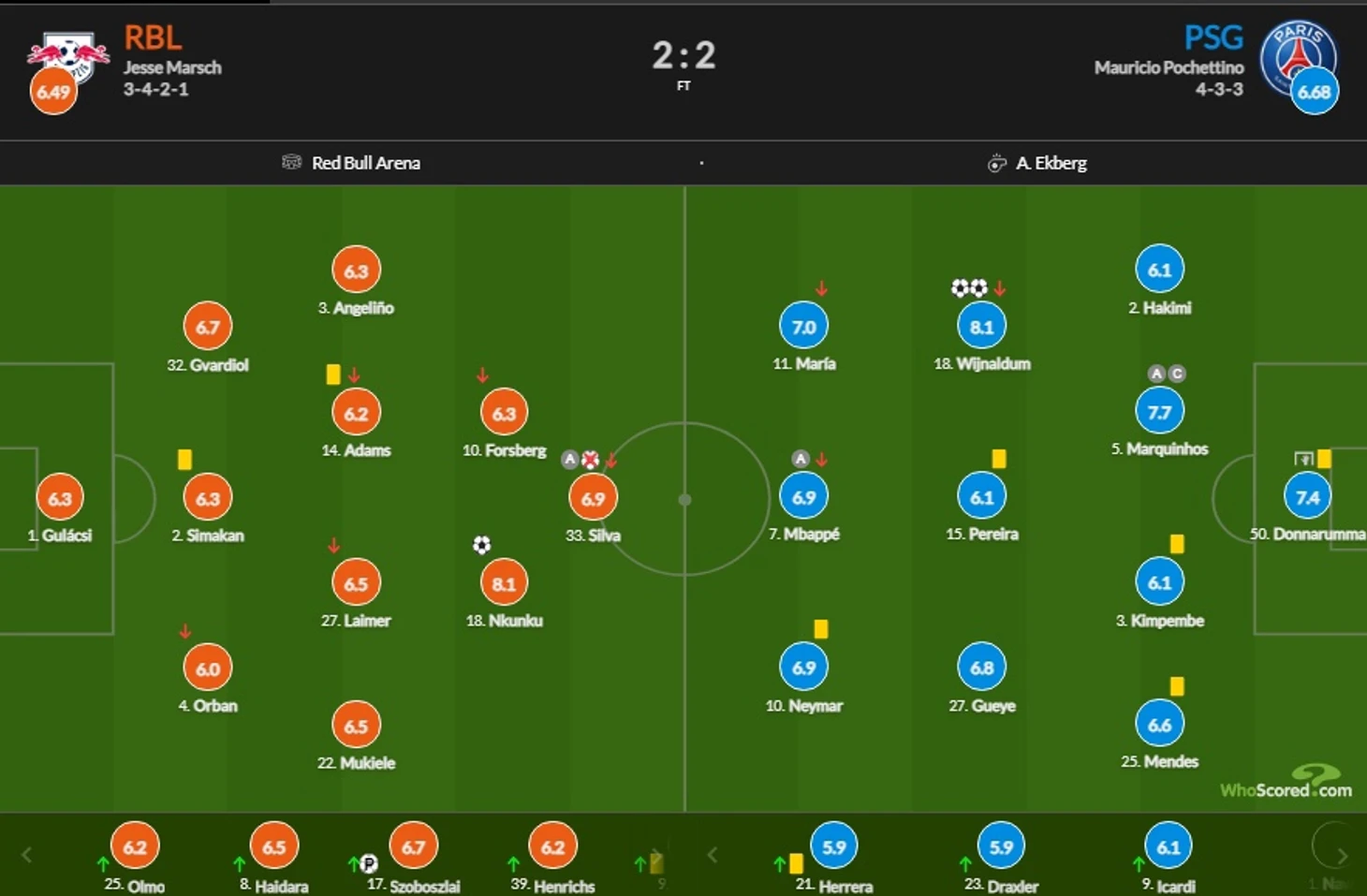The image size is (1367, 896).
Task: Click RBL's 6.49 team rating badge
Action: pyautogui.click(x=53, y=92)
